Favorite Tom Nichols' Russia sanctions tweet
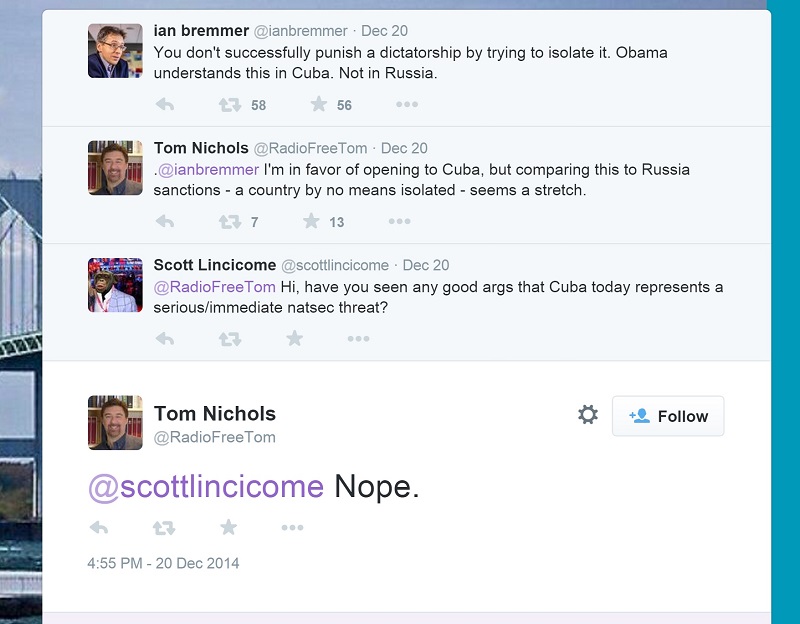 pyautogui.click(x=311, y=222)
